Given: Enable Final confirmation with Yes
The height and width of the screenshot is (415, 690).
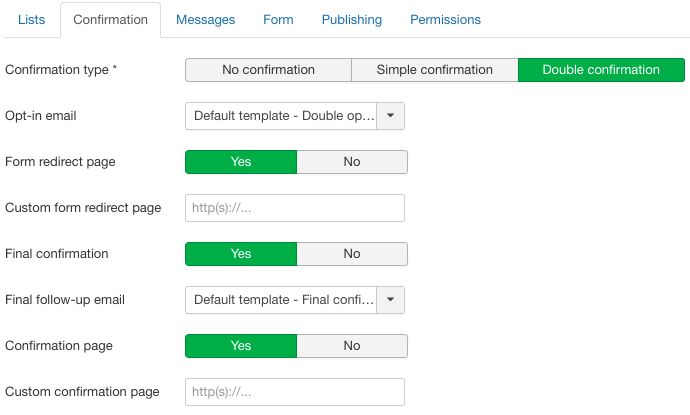Looking at the screenshot, I should pos(241,254).
